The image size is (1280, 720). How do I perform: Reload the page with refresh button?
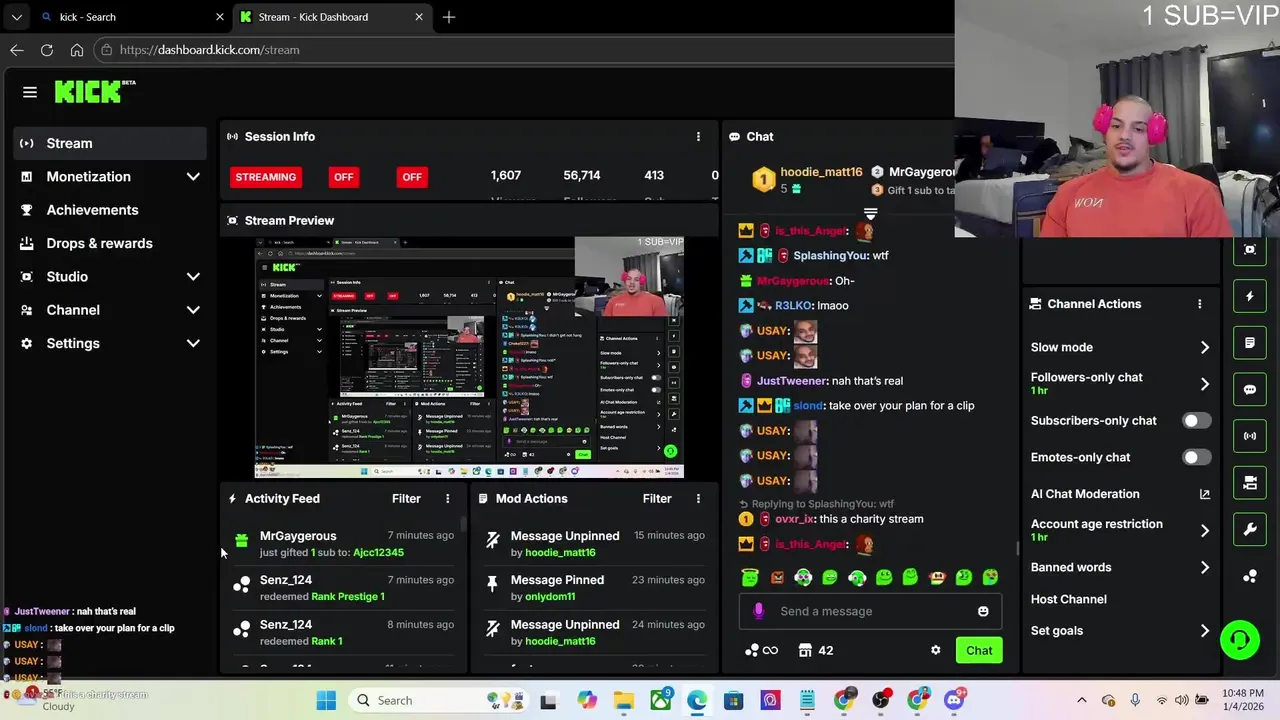[x=47, y=50]
